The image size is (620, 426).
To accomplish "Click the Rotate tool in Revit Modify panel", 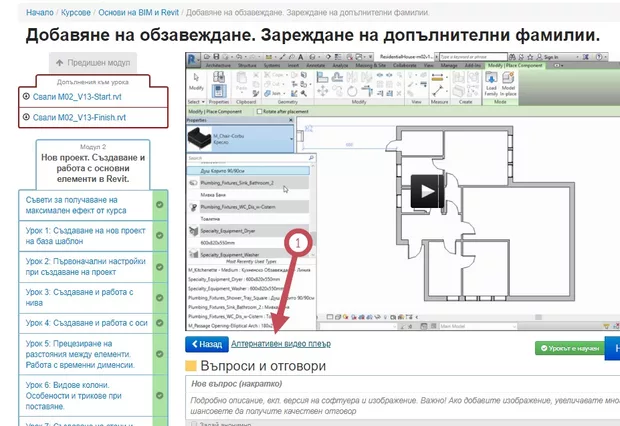I will (x=352, y=91).
